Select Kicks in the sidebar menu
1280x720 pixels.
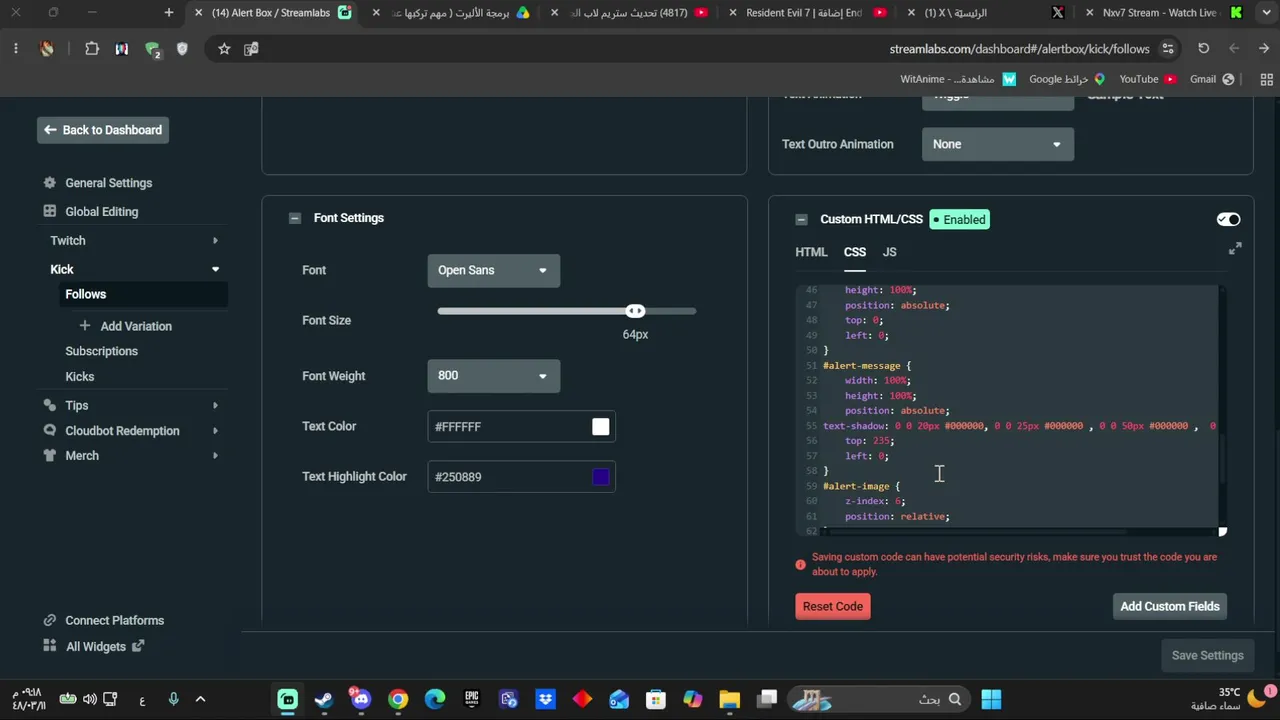coord(80,377)
